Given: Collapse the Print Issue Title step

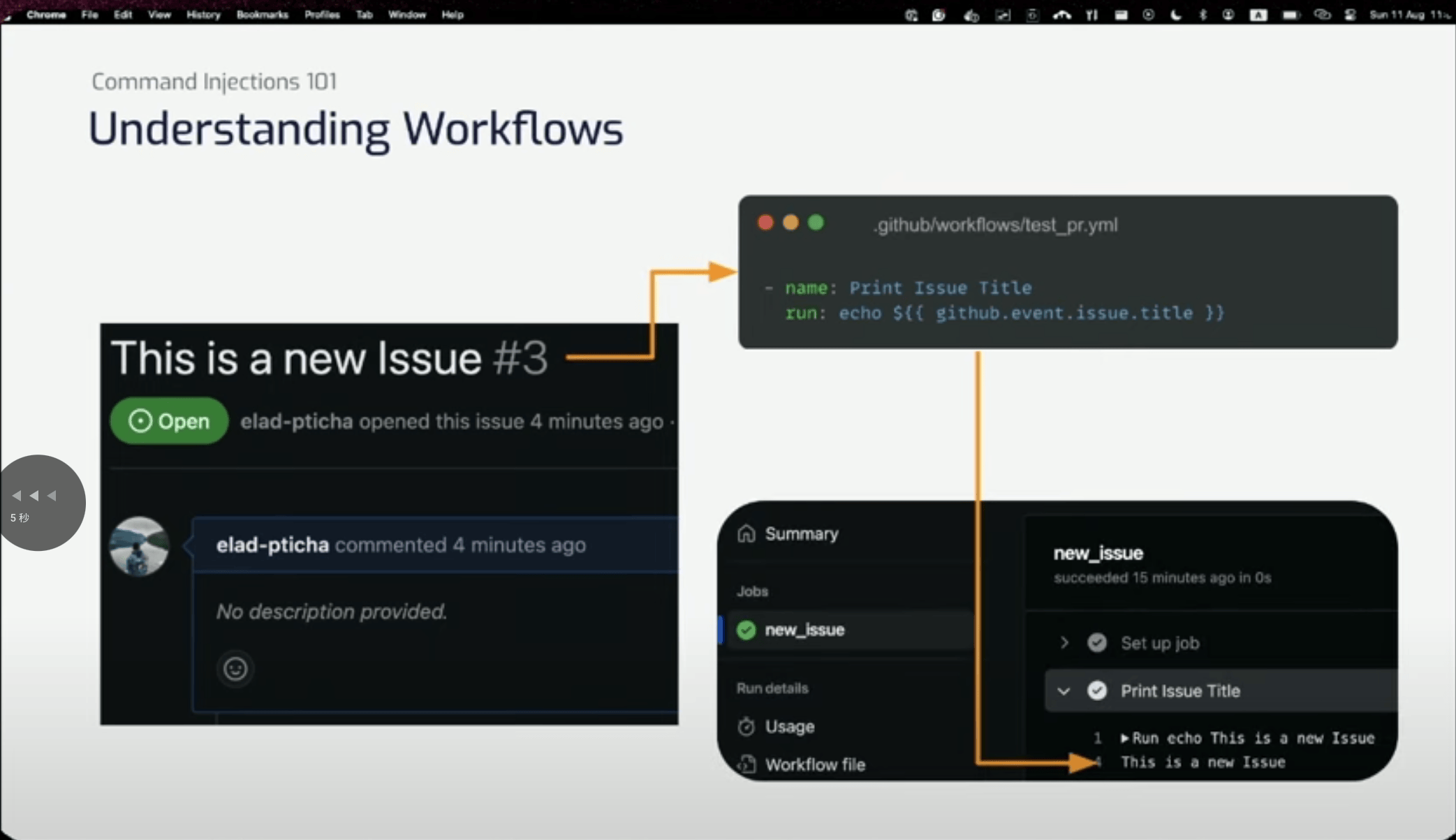Looking at the screenshot, I should point(1064,691).
